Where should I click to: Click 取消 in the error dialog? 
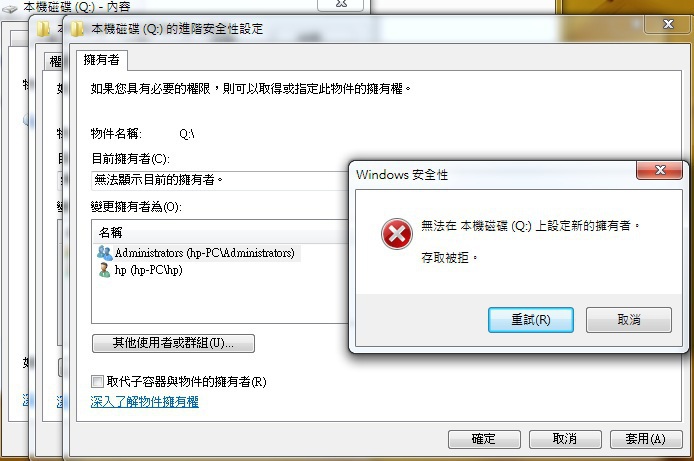[x=628, y=319]
